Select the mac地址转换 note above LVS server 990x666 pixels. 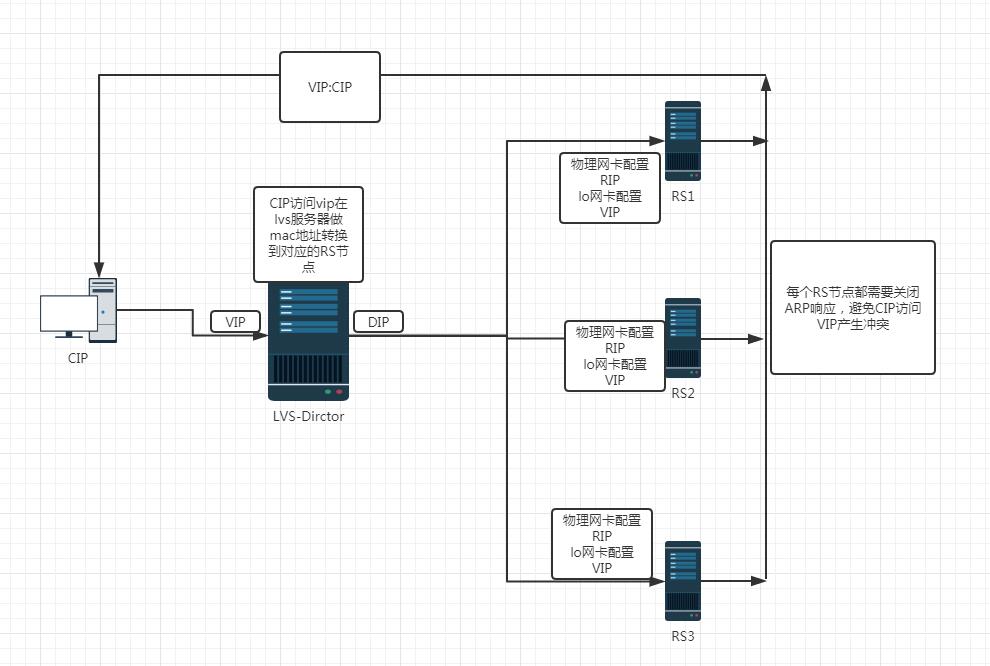click(308, 233)
